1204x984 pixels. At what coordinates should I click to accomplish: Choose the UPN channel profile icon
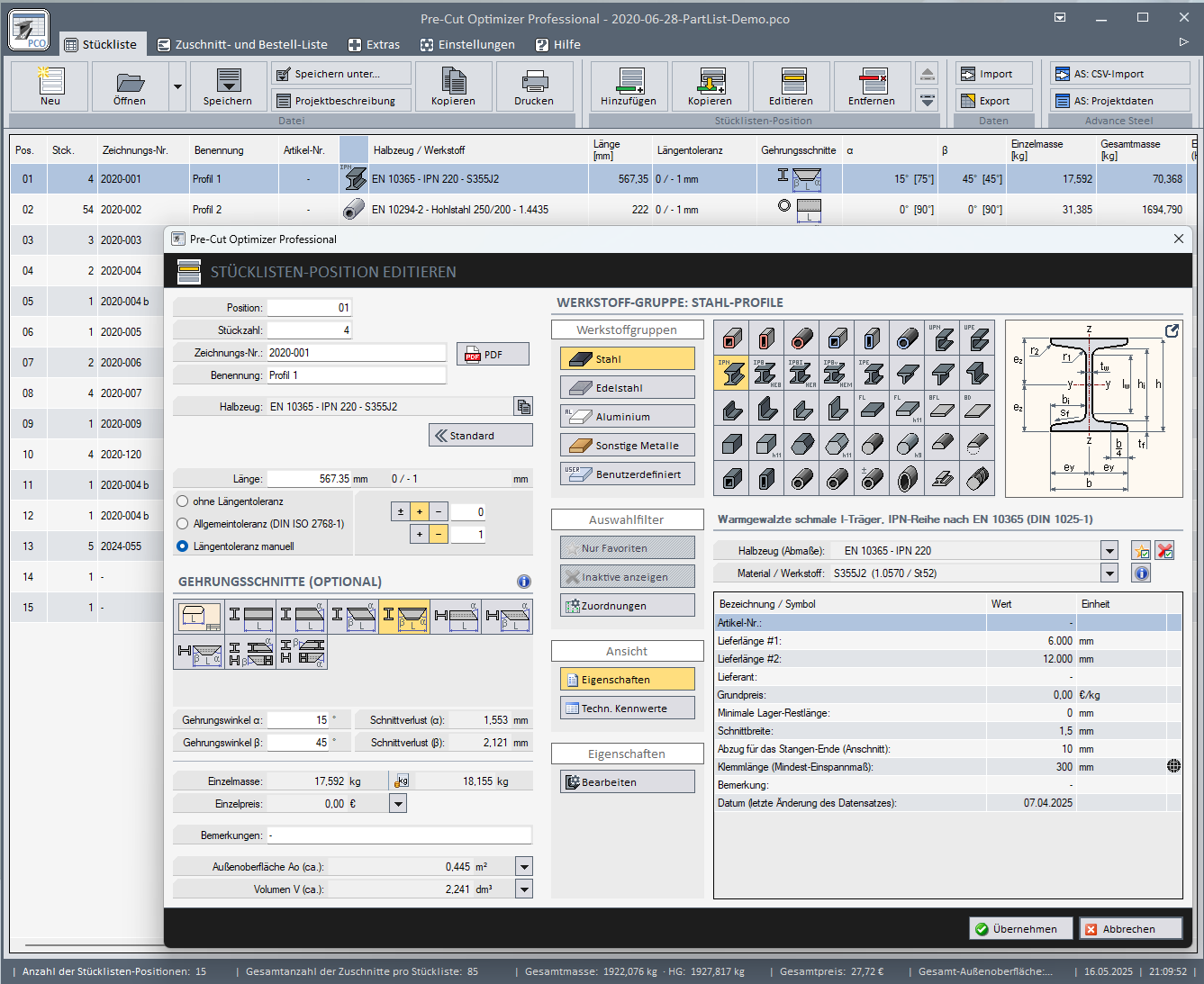[x=942, y=338]
